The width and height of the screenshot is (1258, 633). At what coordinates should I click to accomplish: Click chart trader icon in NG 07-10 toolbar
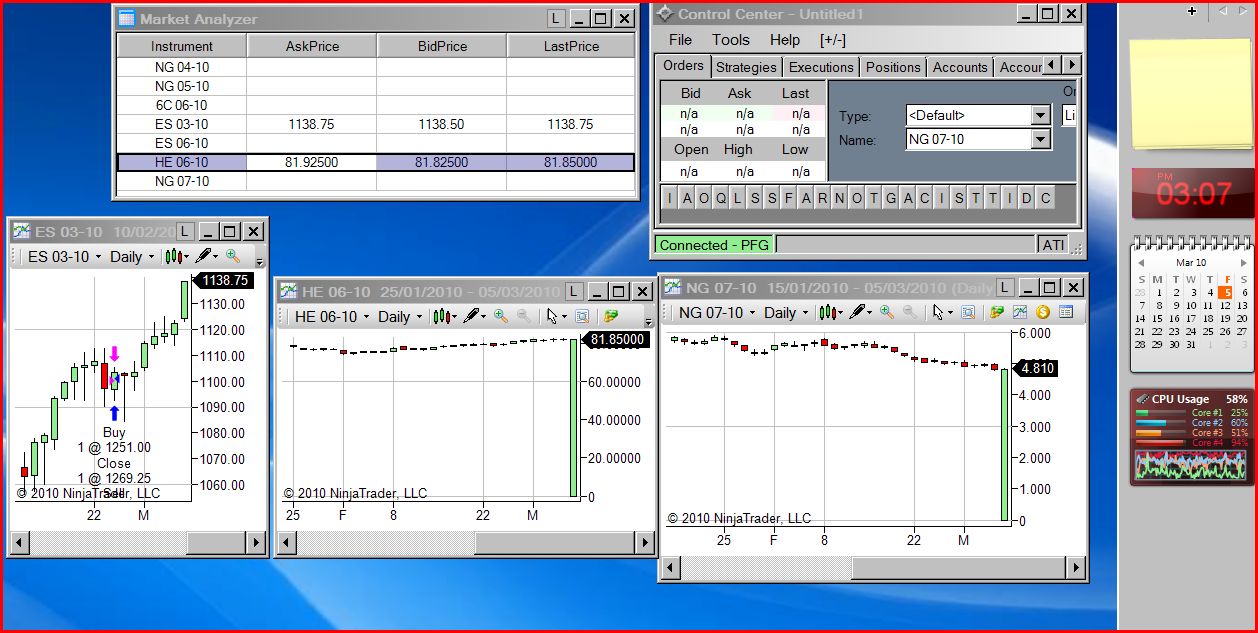[x=997, y=312]
